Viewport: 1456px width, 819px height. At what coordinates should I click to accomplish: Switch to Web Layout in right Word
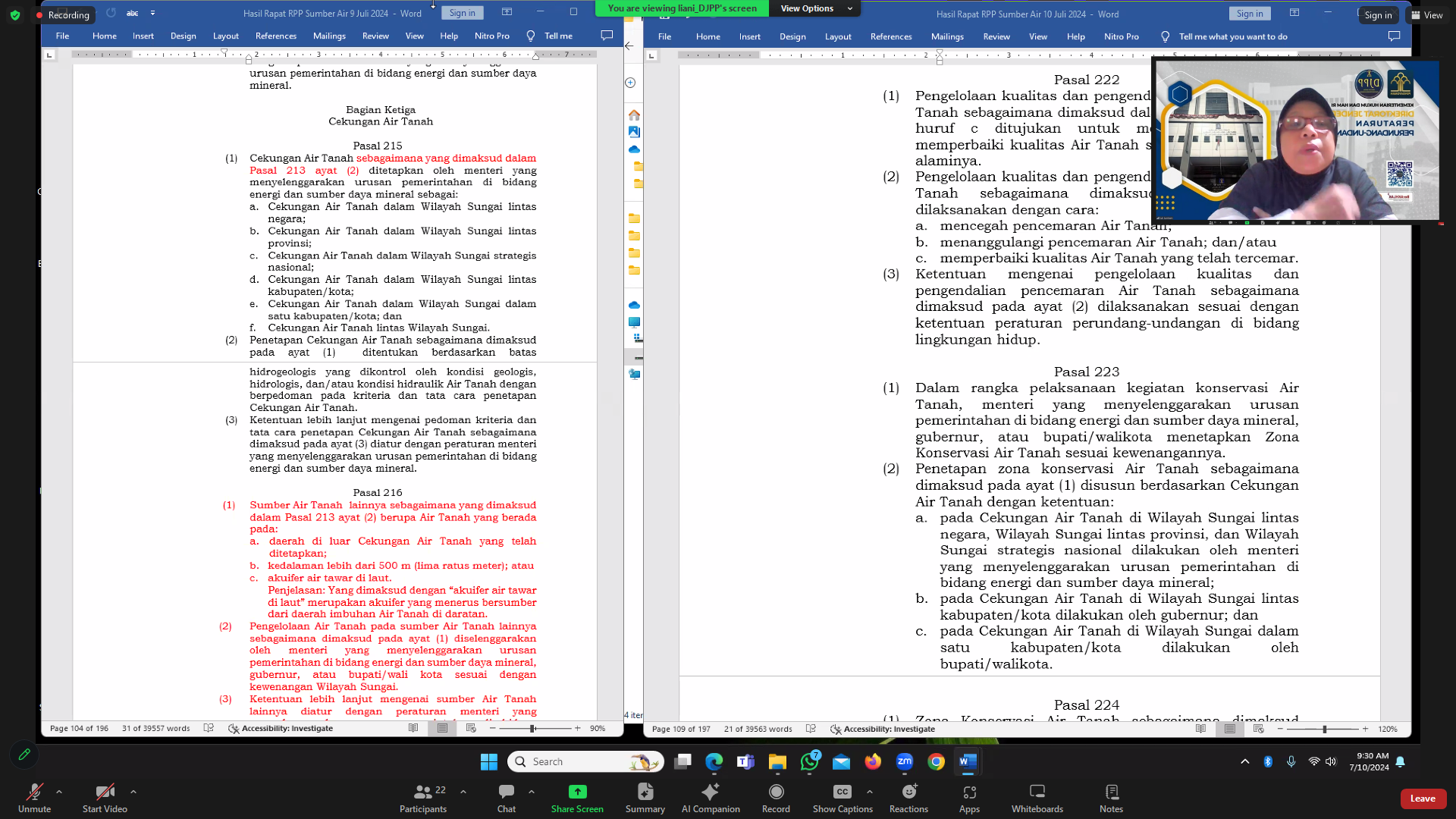pyautogui.click(x=1258, y=729)
